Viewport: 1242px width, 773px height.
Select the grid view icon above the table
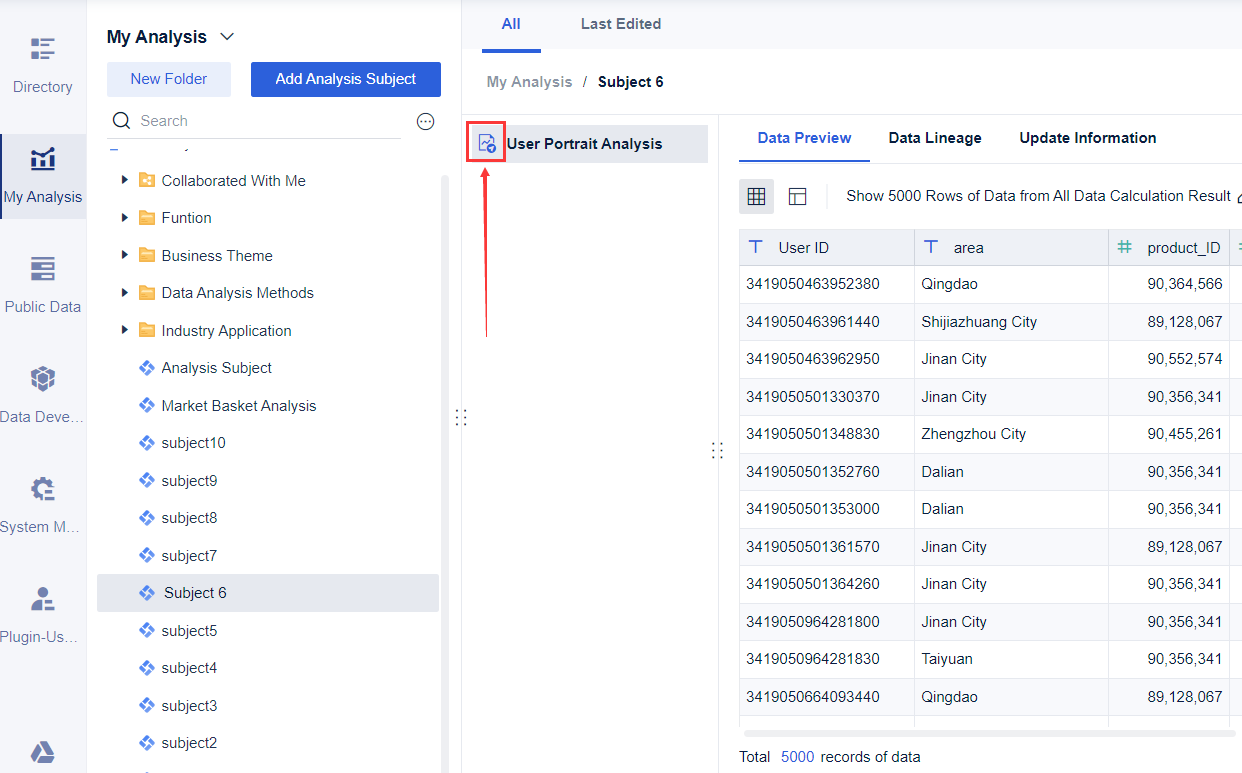pyautogui.click(x=756, y=196)
